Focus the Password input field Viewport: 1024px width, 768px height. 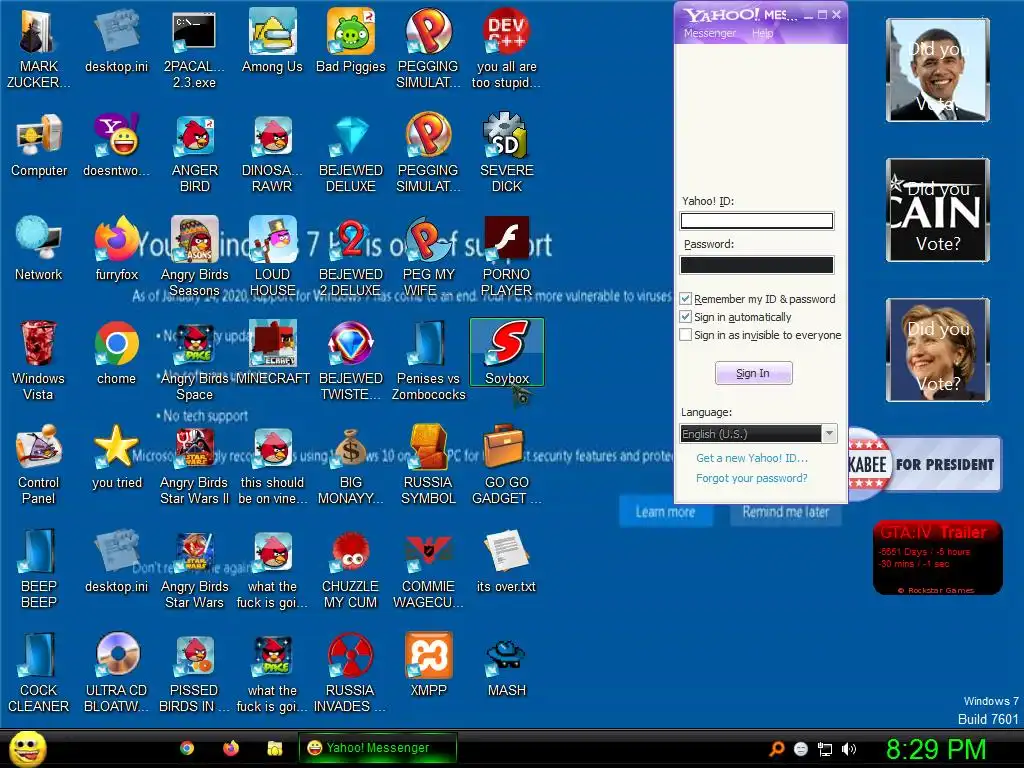point(757,264)
